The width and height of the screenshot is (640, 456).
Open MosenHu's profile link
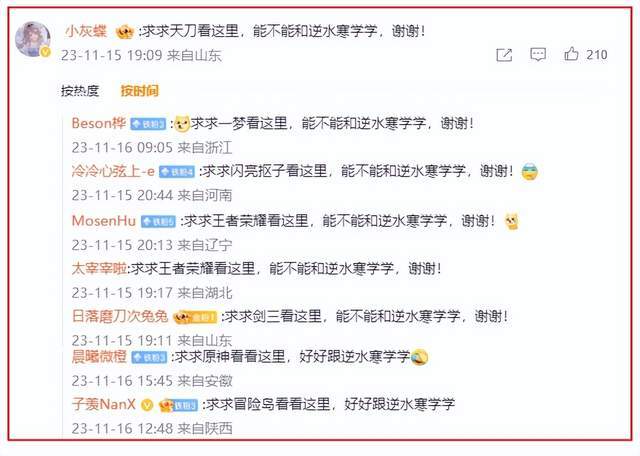(104, 221)
